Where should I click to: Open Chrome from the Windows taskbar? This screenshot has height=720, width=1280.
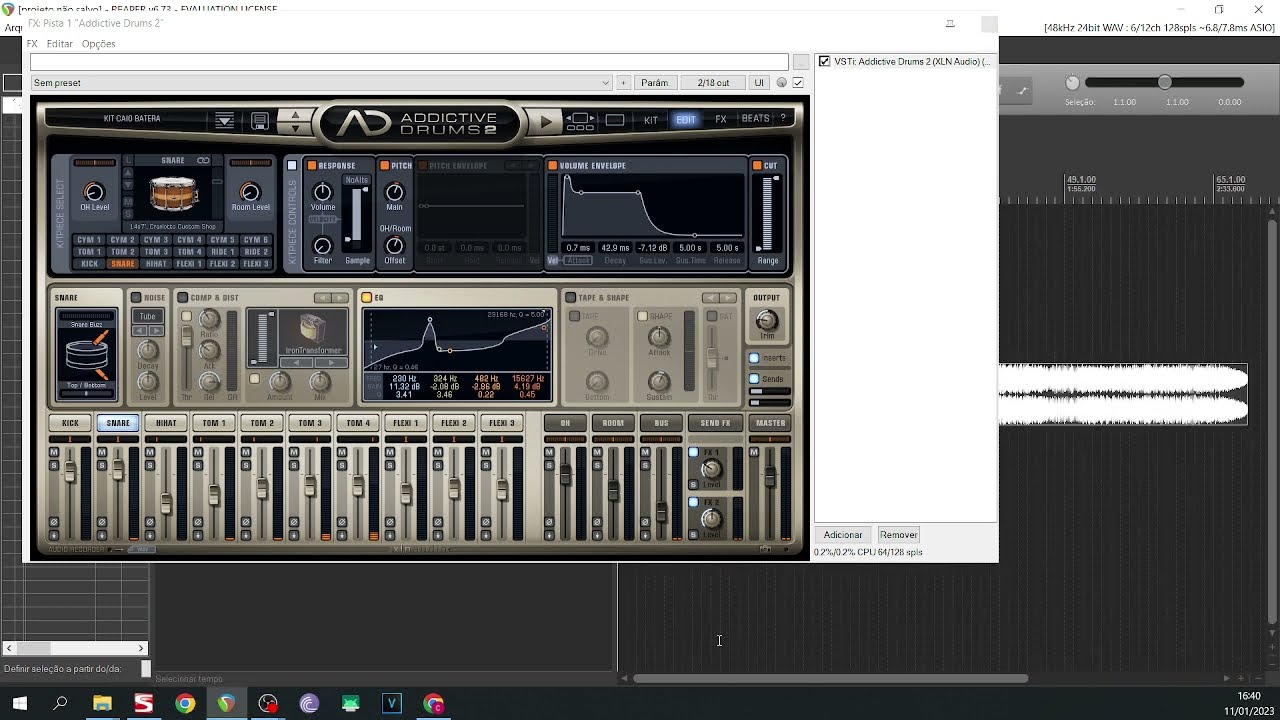(x=185, y=704)
